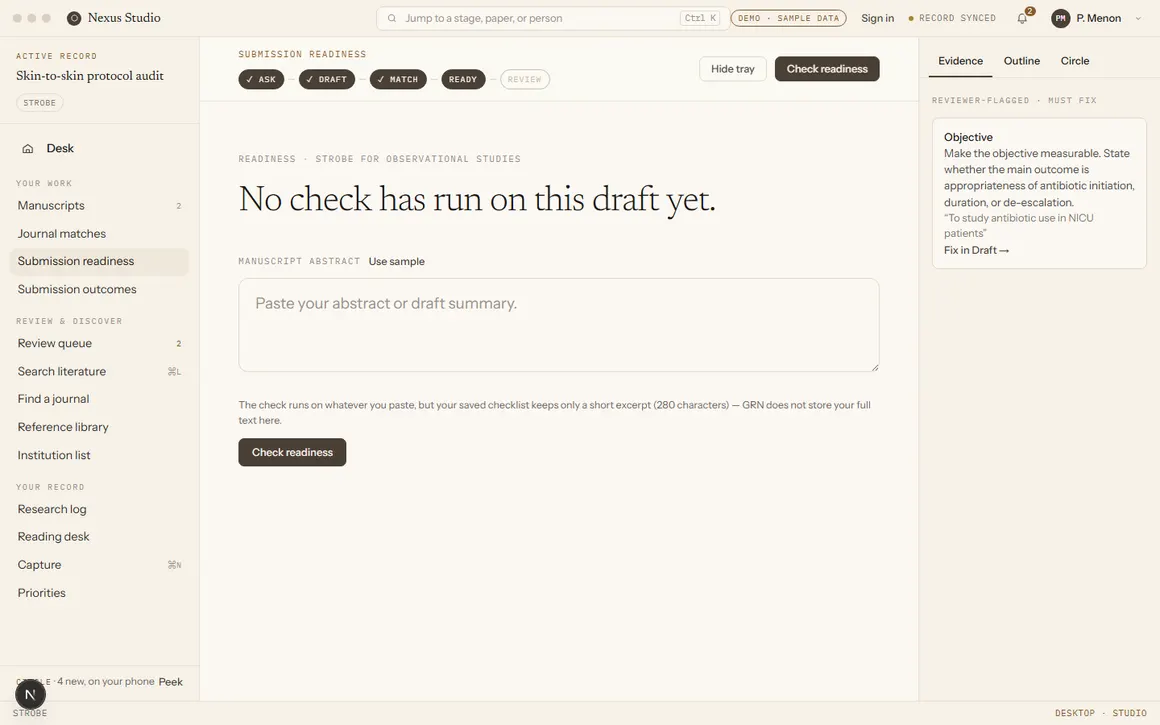Open the notifications bell
The width and height of the screenshot is (1160, 725).
[x=1022, y=18]
